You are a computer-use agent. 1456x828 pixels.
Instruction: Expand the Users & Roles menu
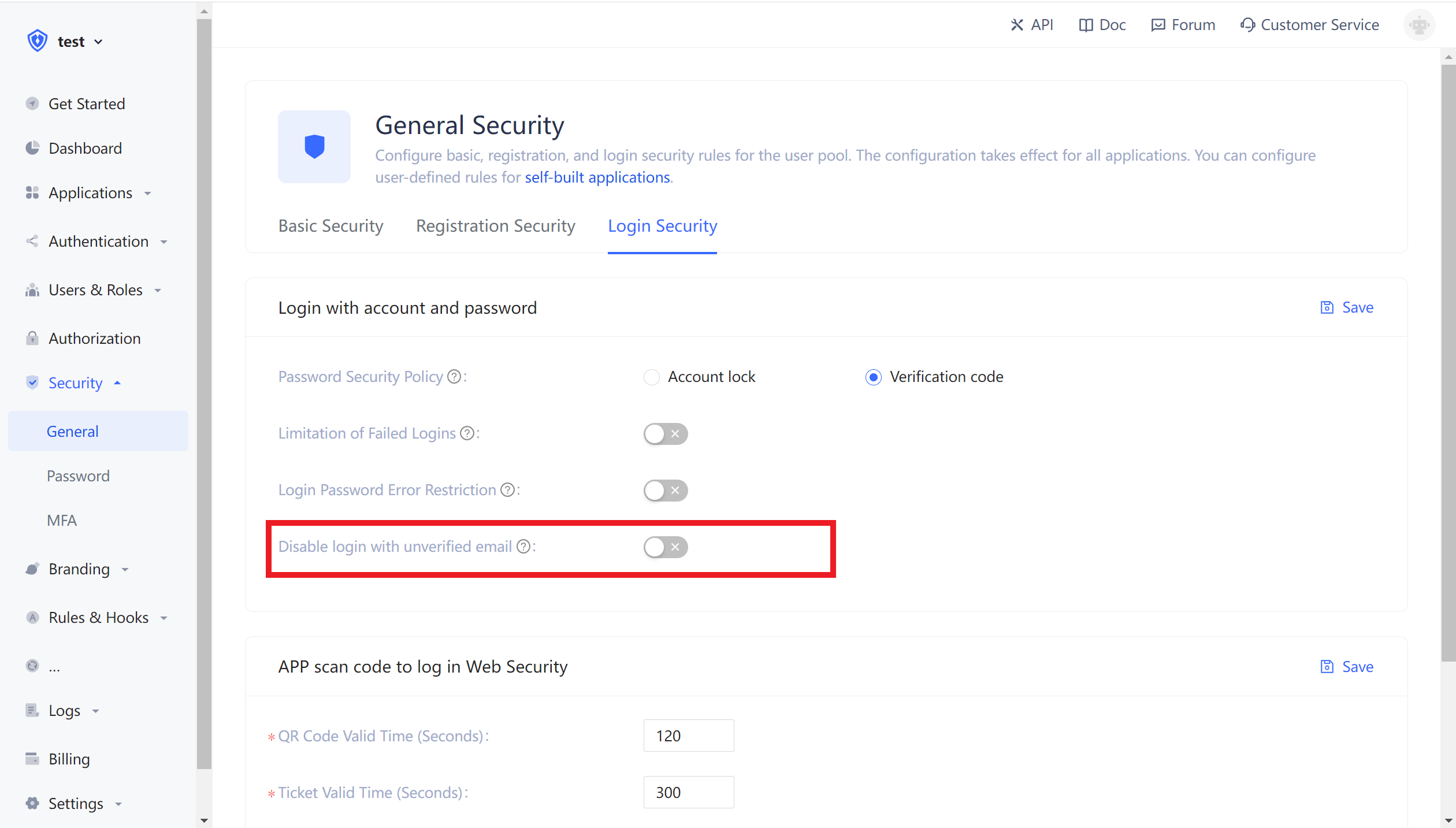tap(158, 290)
